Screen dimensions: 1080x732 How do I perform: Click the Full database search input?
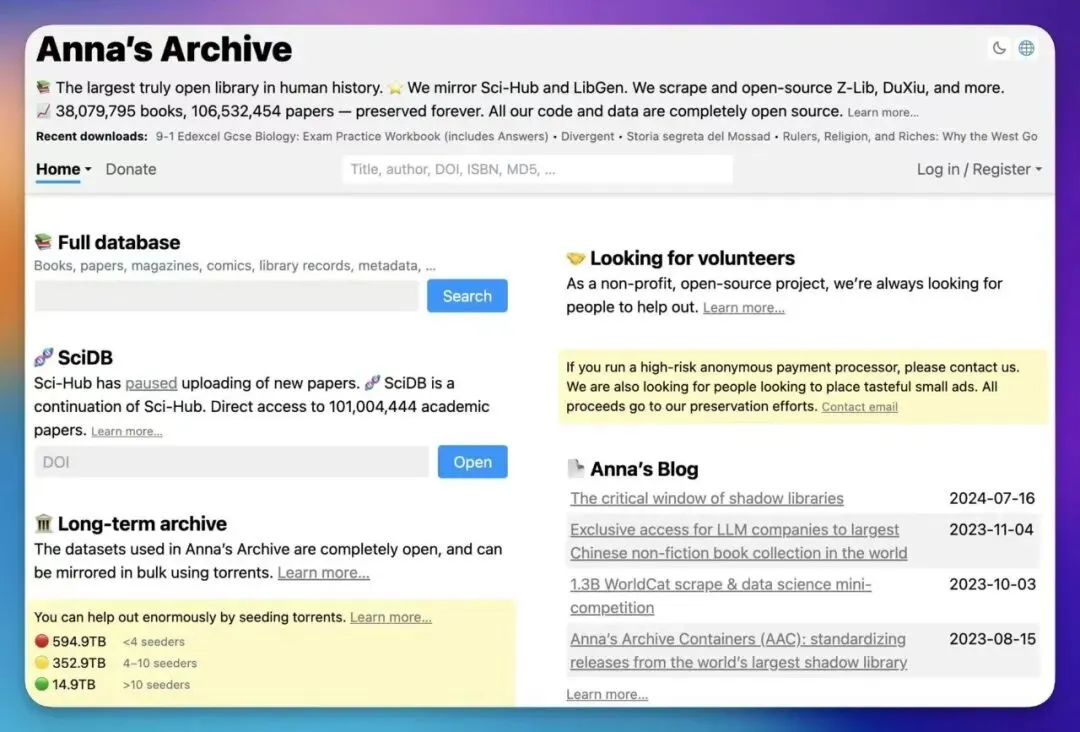226,295
